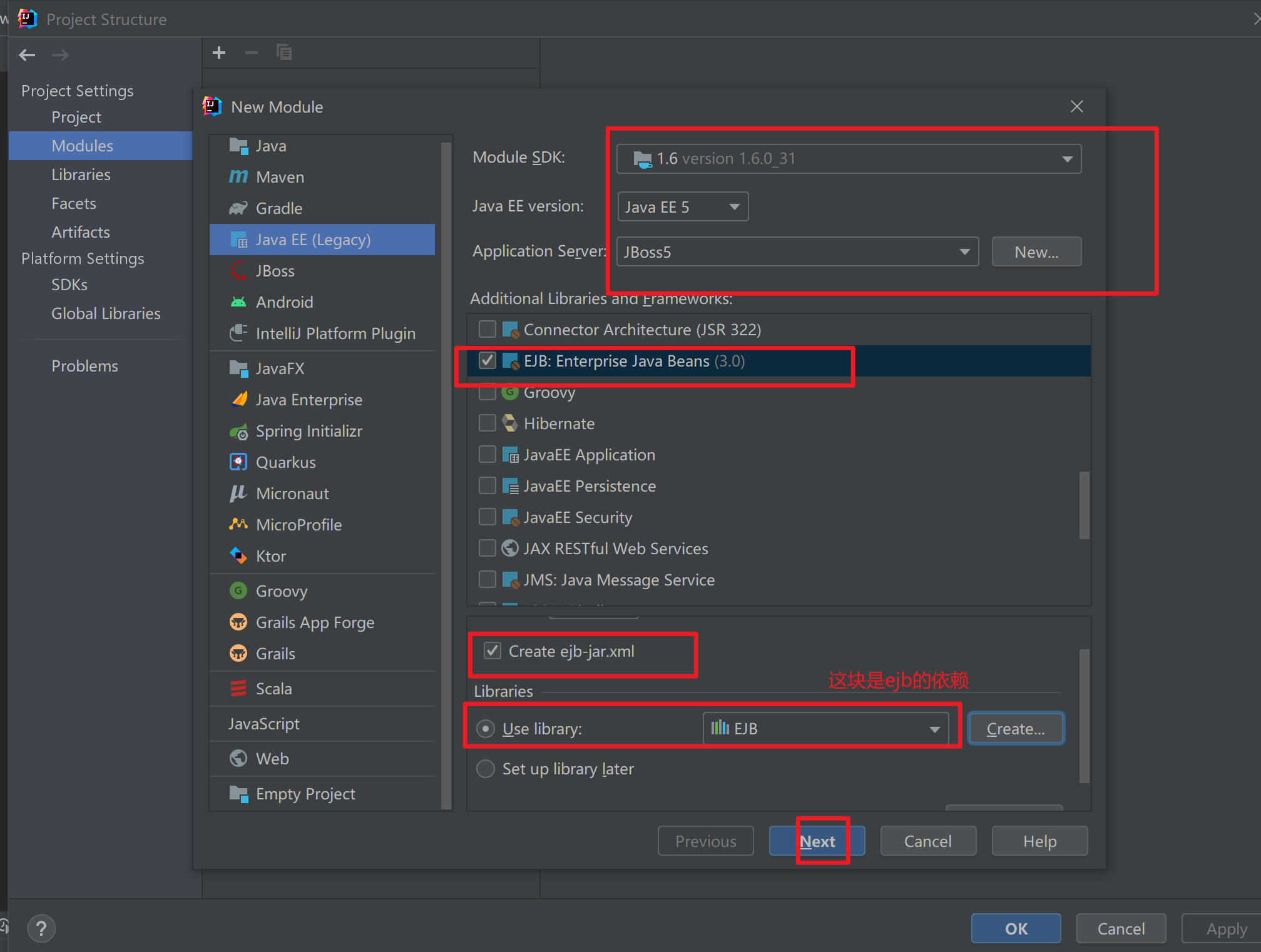Click the Java module type folder icon
This screenshot has width=1261, height=952.
[238, 146]
